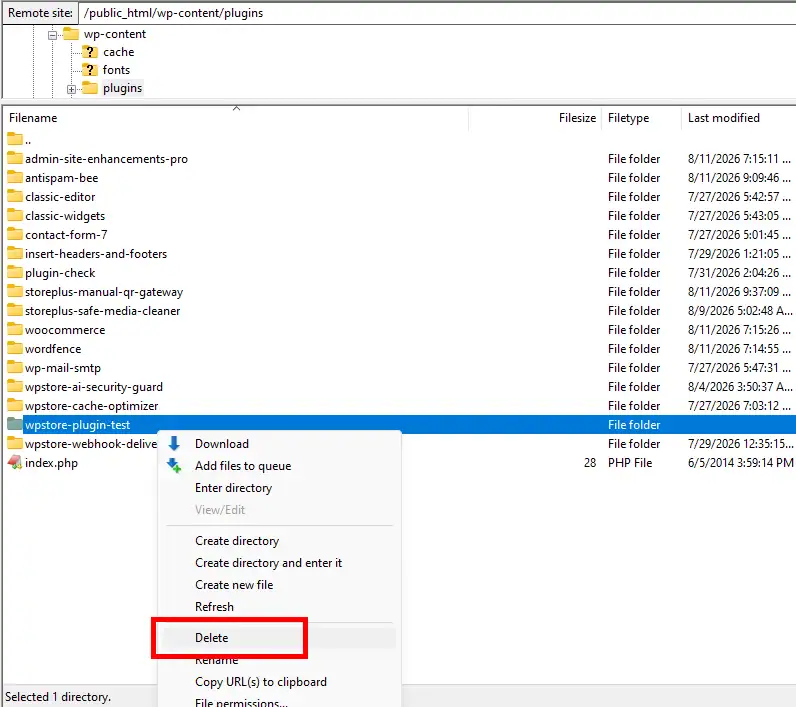Collapse the wp-content tree node
The image size is (796, 707).
(x=52, y=35)
